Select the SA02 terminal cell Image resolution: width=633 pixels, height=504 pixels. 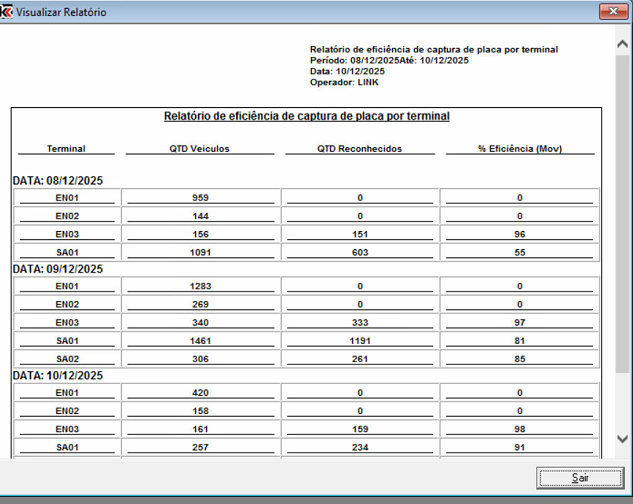(x=67, y=358)
